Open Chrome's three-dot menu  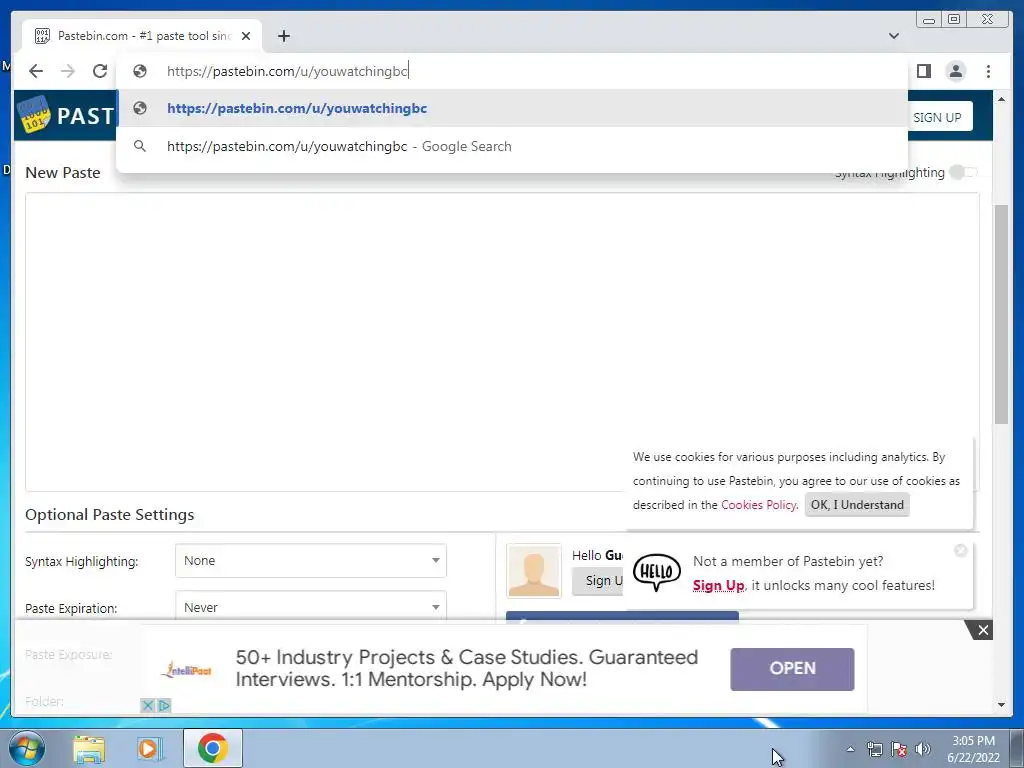point(988,71)
